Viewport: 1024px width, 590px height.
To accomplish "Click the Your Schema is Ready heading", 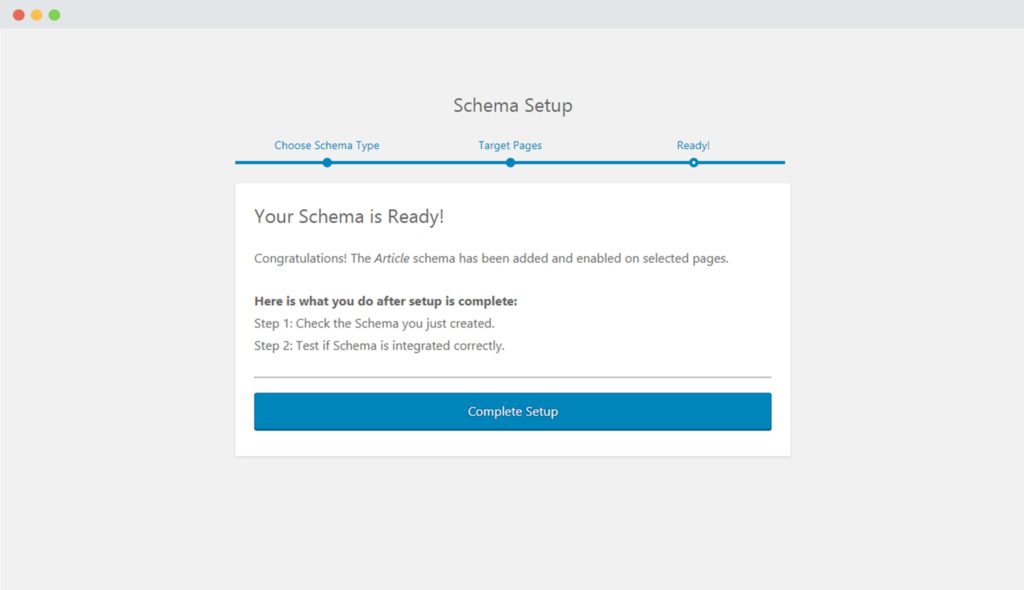I will coord(350,216).
